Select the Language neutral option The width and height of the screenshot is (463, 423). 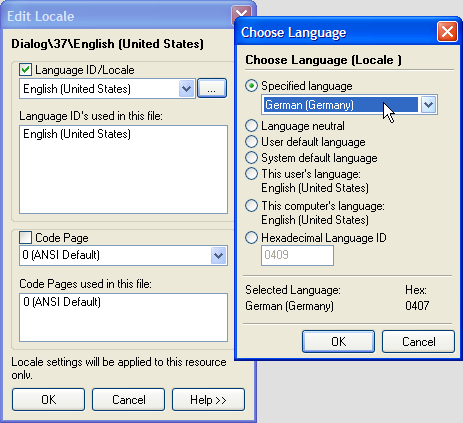point(251,126)
